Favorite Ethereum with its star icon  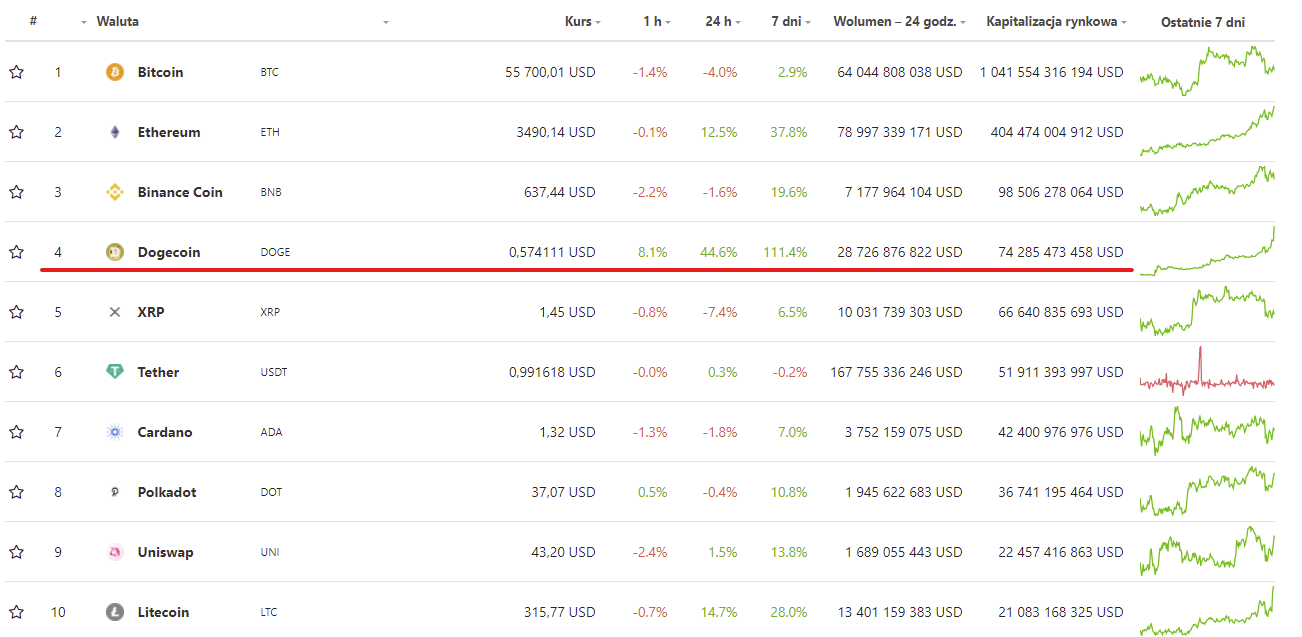[x=16, y=132]
